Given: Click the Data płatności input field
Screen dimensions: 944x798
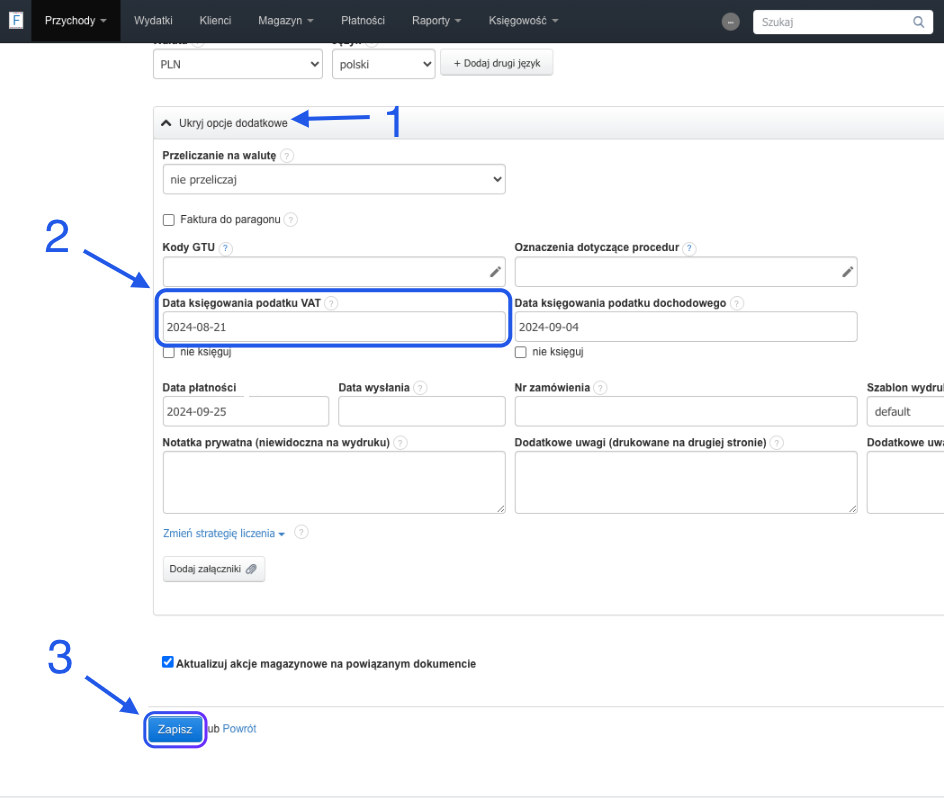Looking at the screenshot, I should point(245,411).
